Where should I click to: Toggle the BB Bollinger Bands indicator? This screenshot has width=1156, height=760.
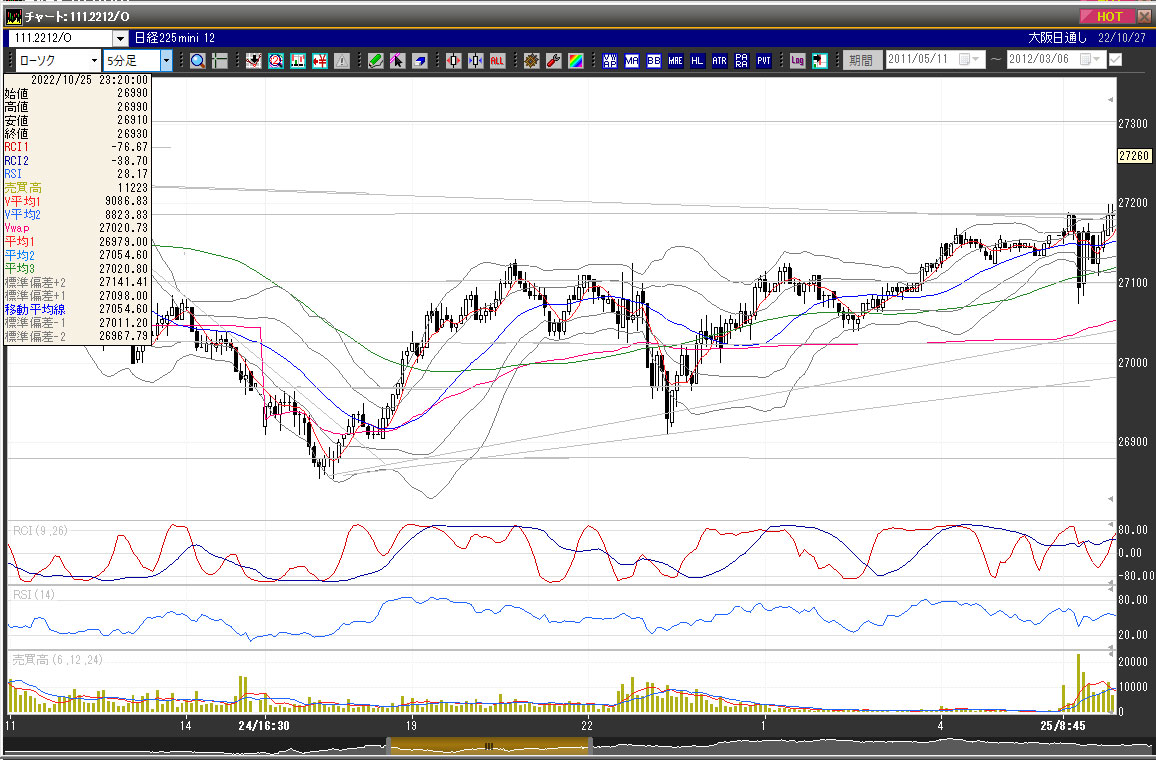[x=654, y=60]
